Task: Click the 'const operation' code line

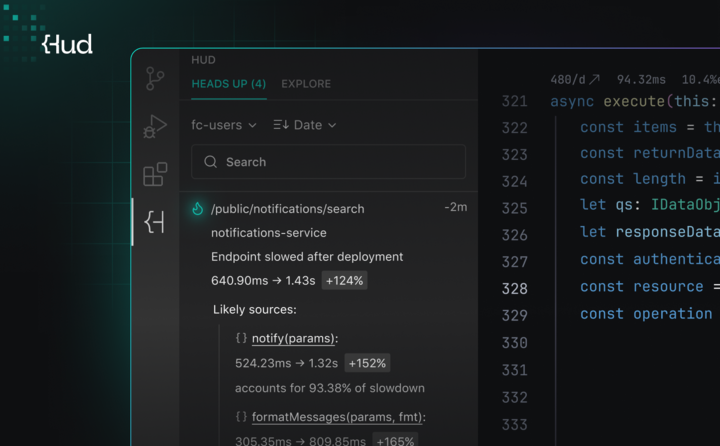Action: (x=646, y=314)
